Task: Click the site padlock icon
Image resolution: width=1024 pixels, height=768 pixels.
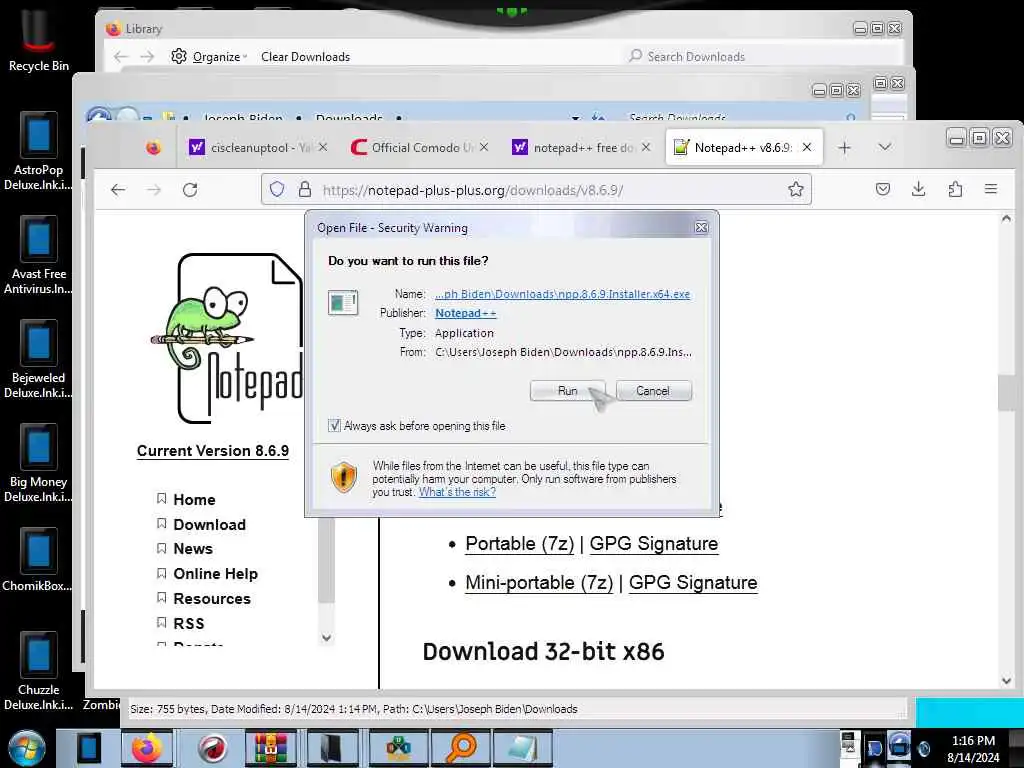Action: click(304, 189)
